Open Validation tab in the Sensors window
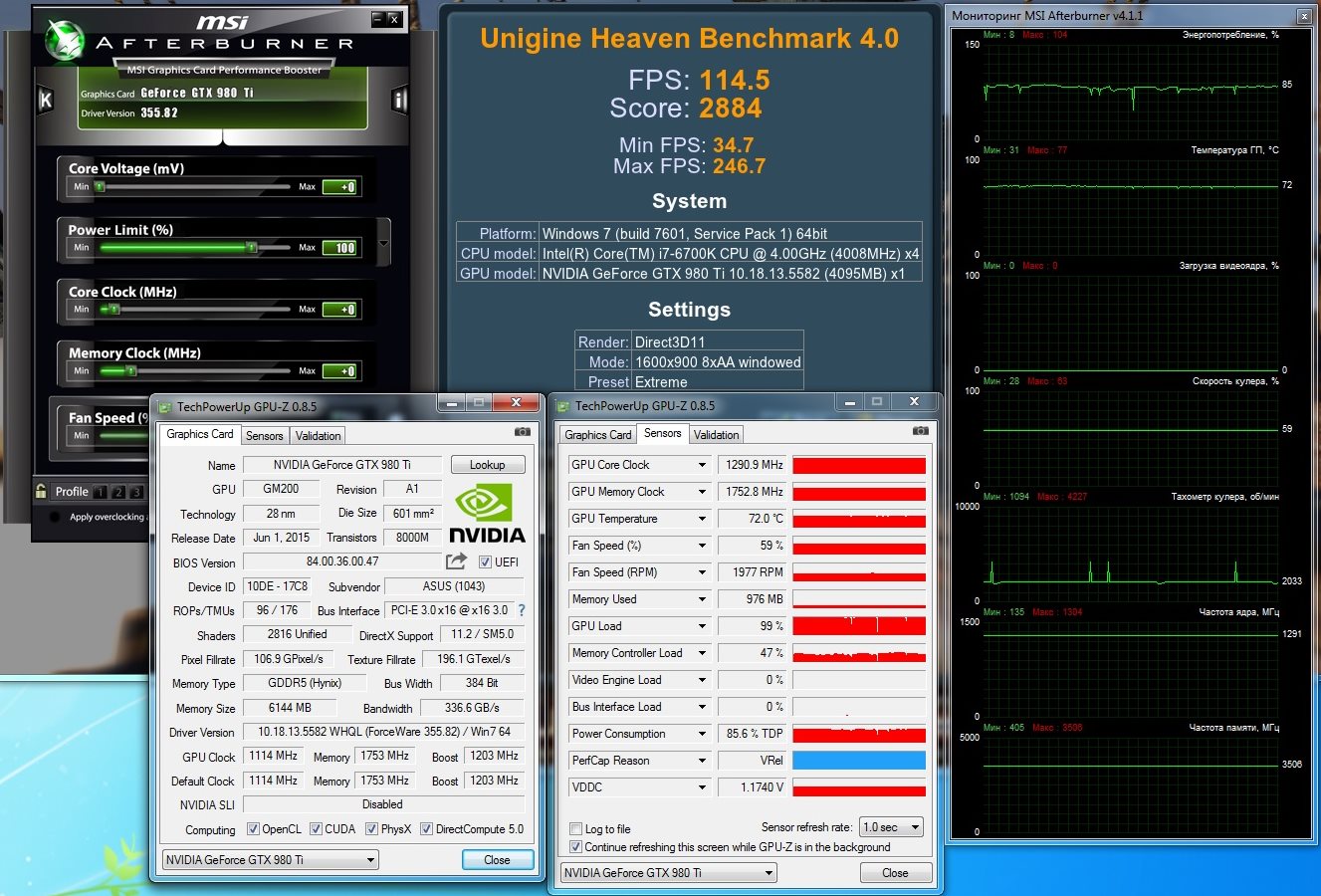This screenshot has height=896, width=1321. pyautogui.click(x=716, y=435)
